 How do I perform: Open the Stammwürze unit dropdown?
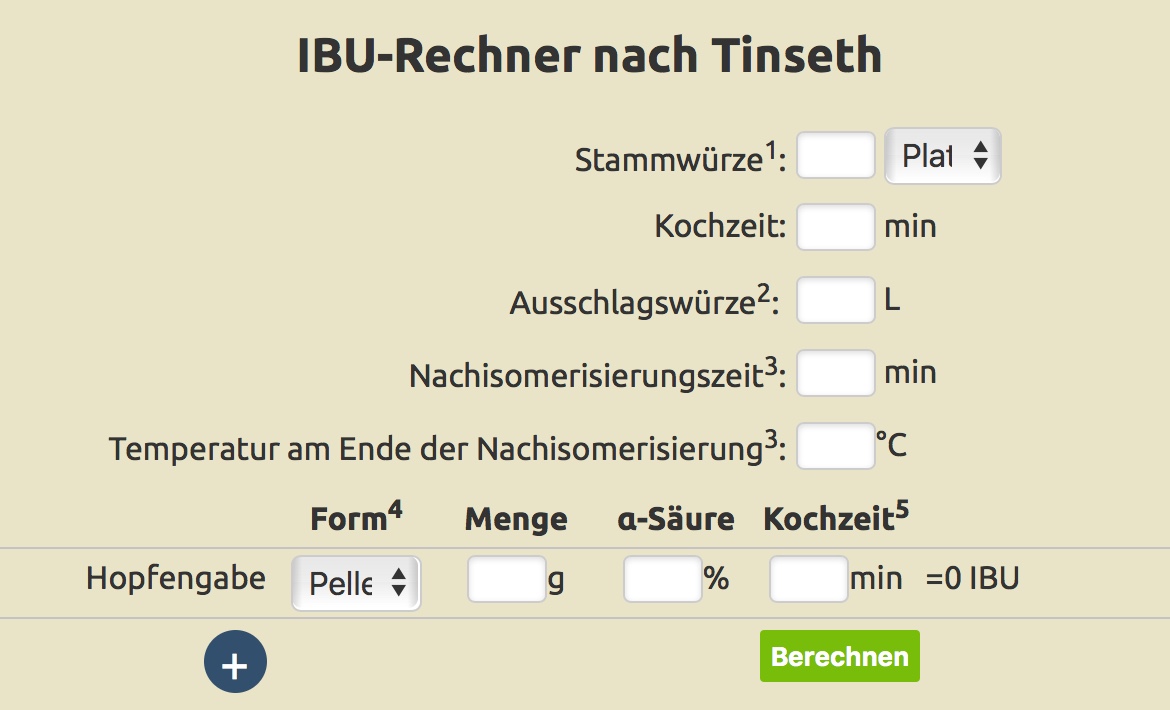tap(943, 157)
